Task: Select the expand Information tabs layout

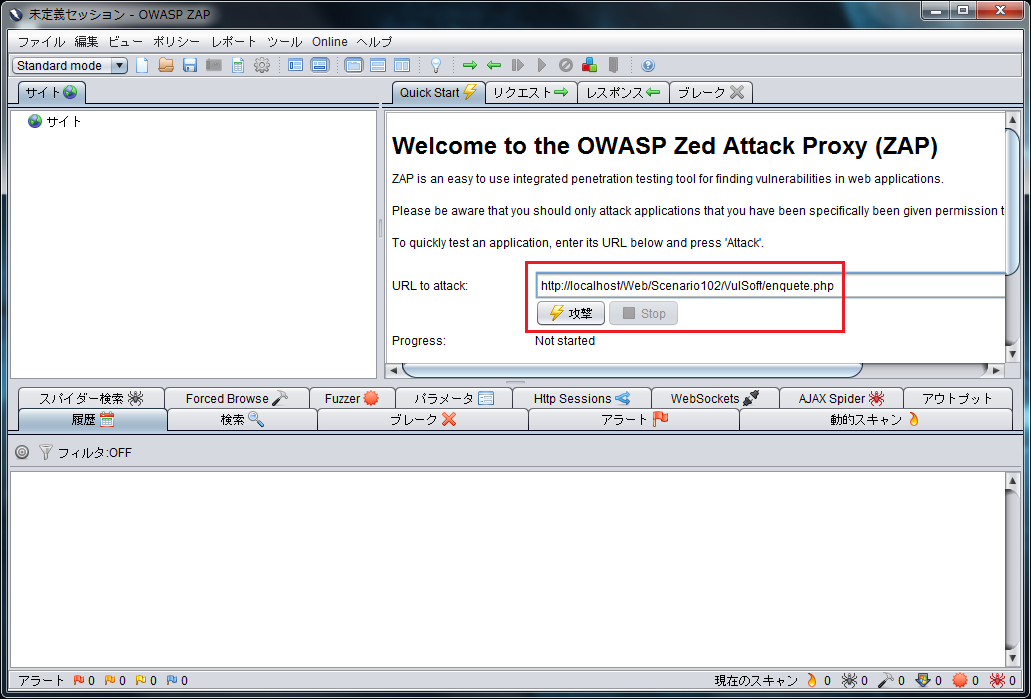Action: [x=378, y=65]
